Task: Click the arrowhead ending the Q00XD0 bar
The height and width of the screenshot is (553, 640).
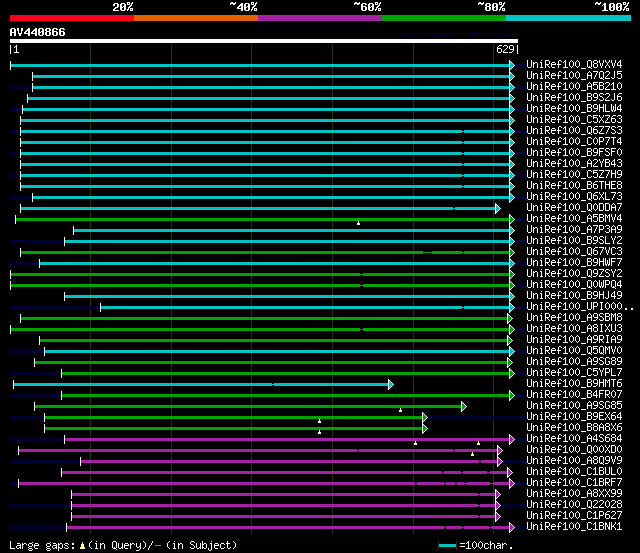Action: 499,450
